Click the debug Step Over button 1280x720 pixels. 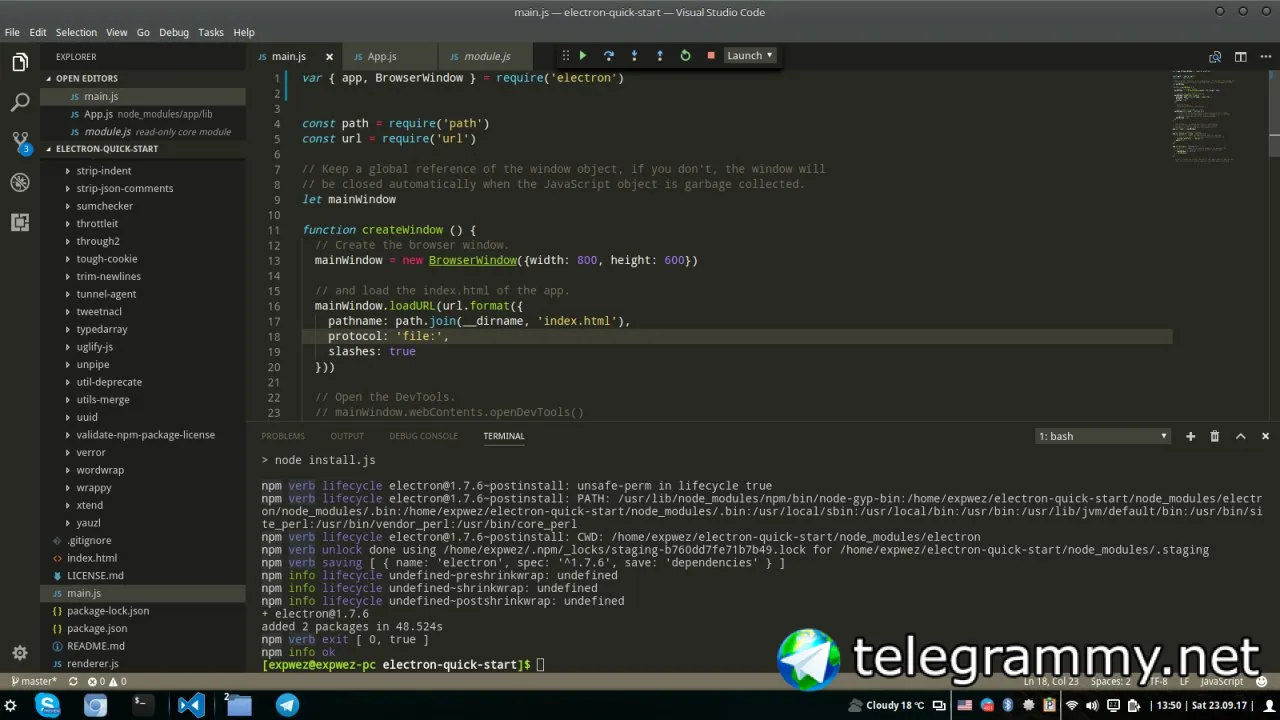click(608, 56)
